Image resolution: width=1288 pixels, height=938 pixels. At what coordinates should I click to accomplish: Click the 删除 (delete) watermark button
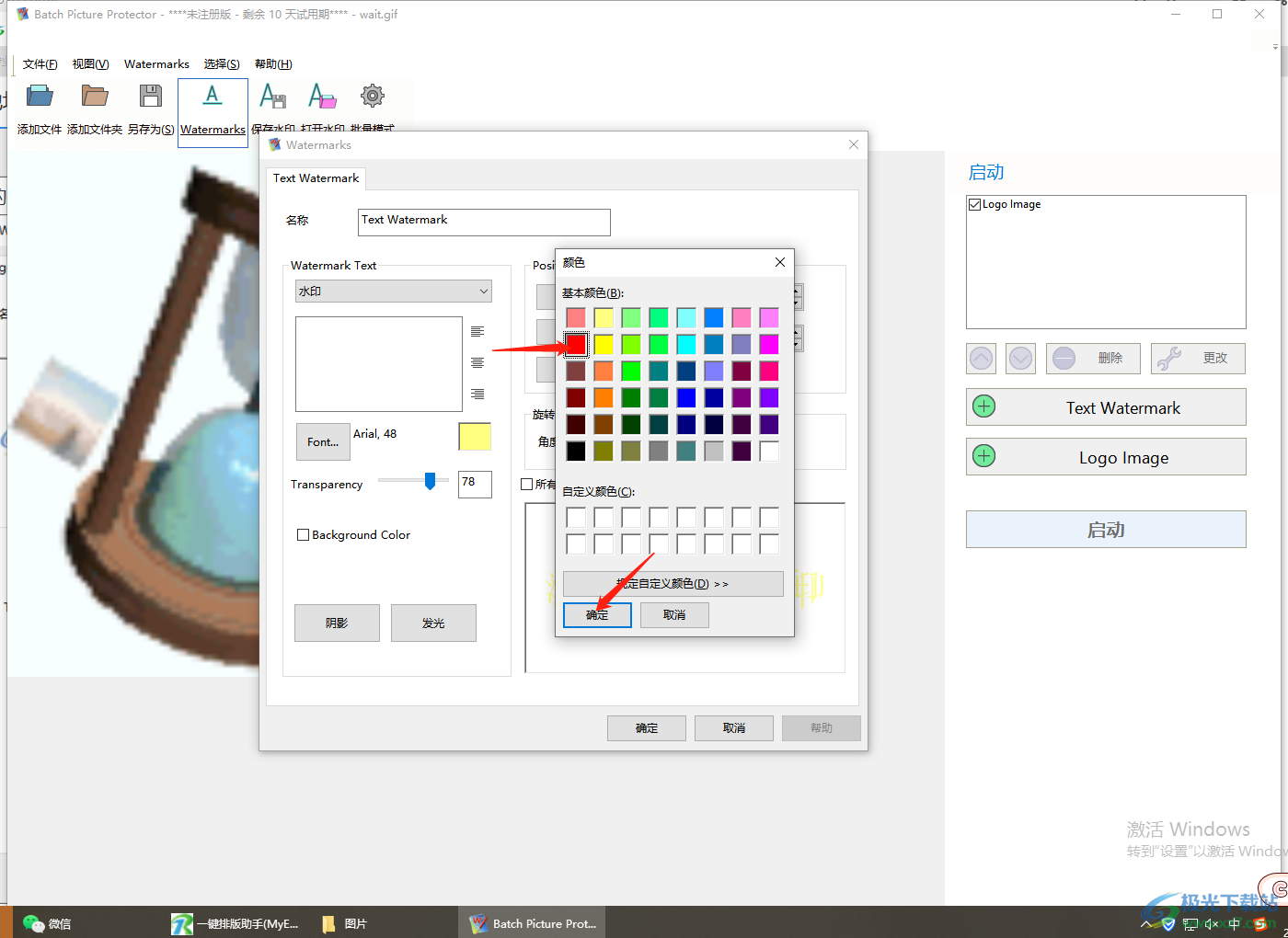1093,358
